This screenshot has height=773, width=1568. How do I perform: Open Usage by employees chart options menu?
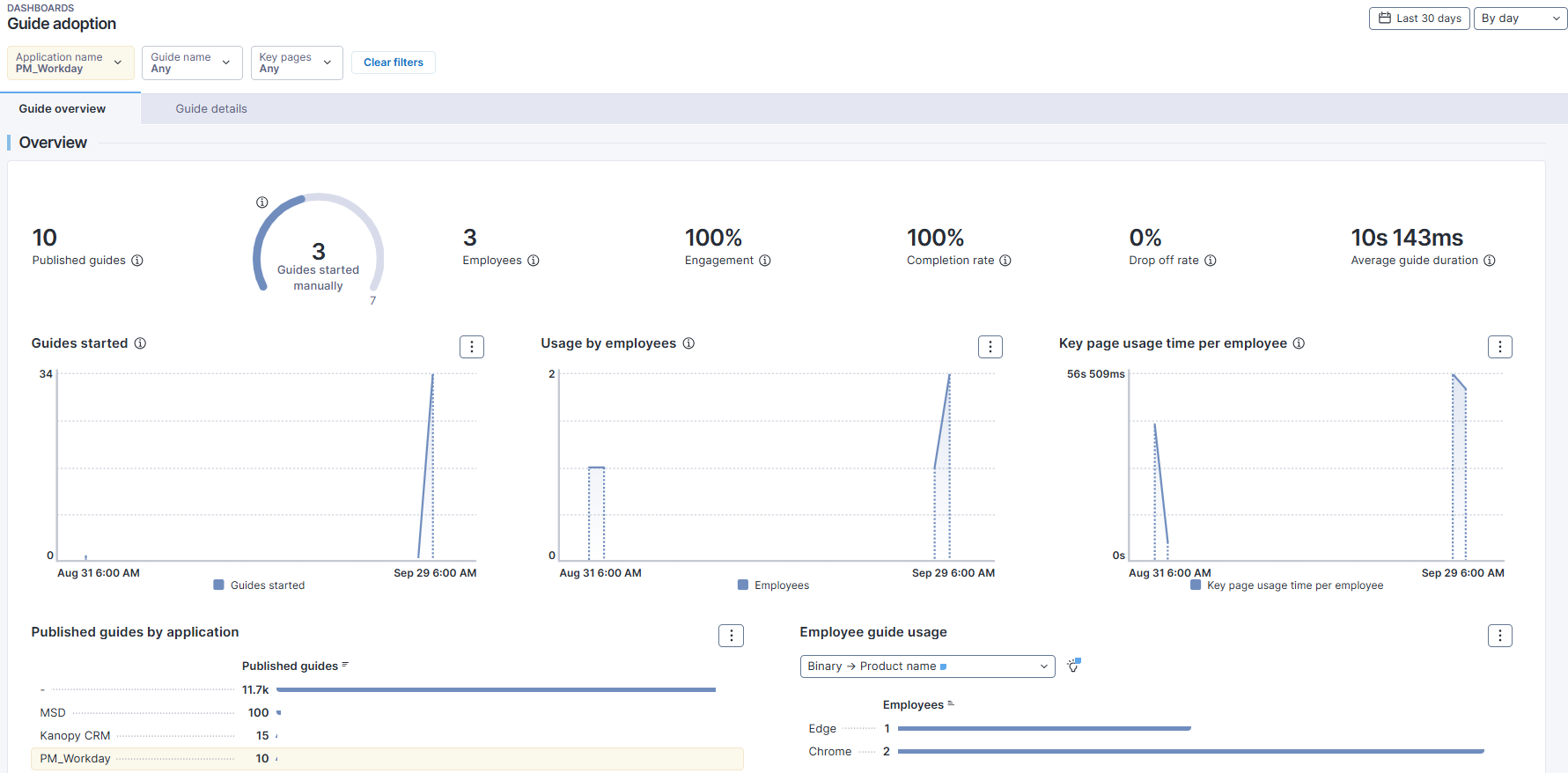pos(990,347)
